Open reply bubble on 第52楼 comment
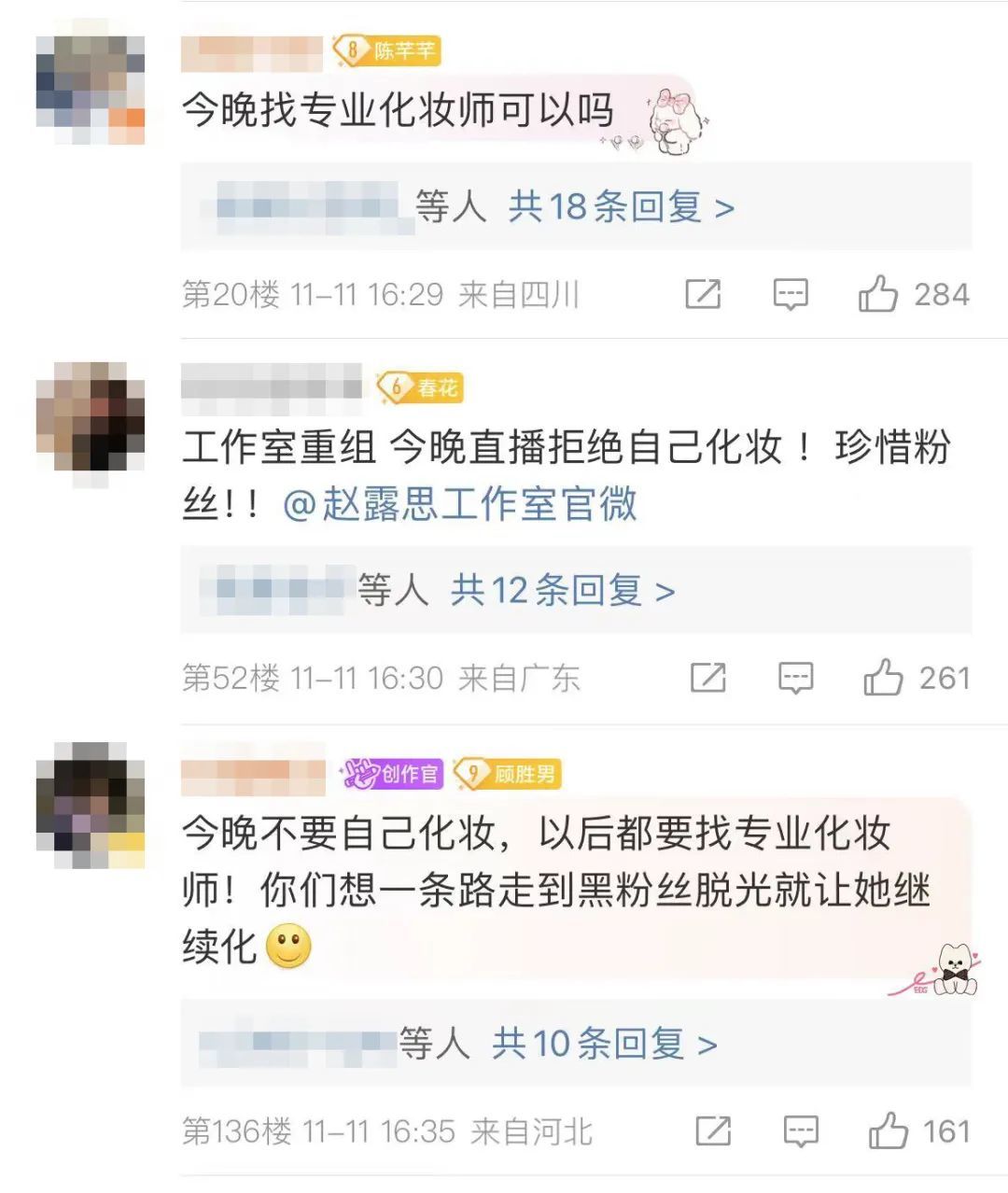This screenshot has height=1193, width=1008. [x=796, y=678]
